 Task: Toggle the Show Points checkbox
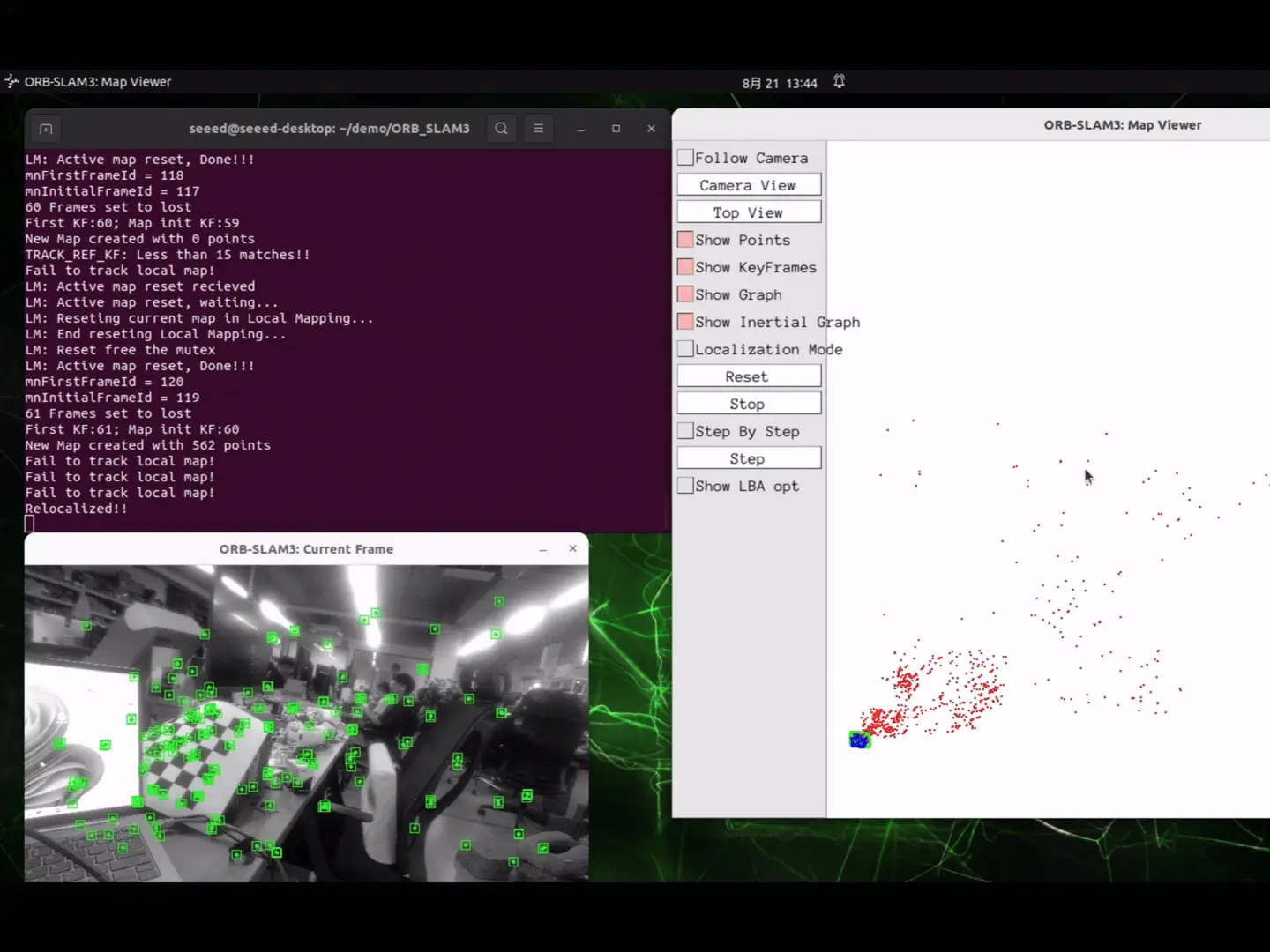coord(685,240)
